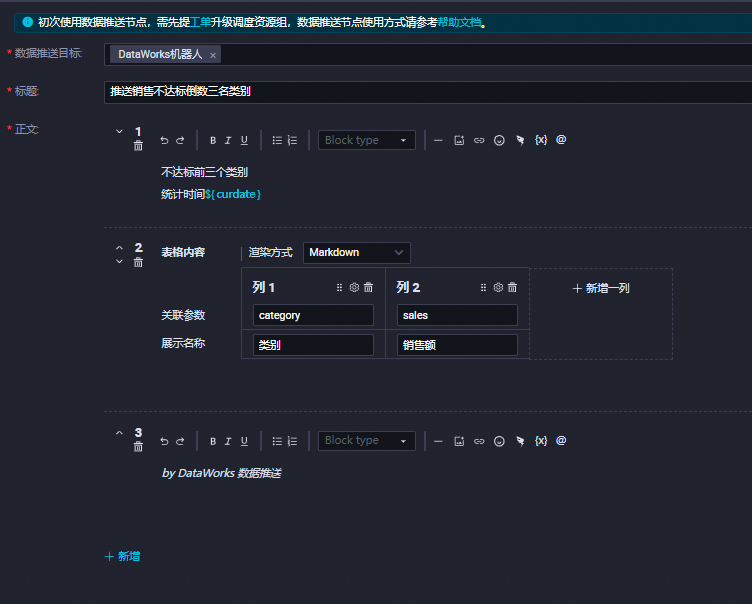
Task: Delete table section 2
Action: (x=138, y=262)
